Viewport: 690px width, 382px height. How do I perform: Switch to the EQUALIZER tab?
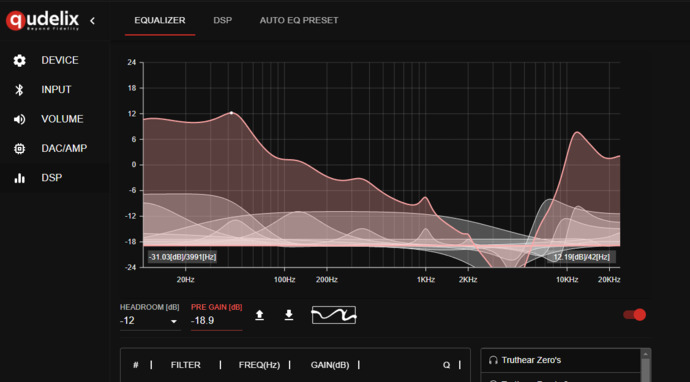tap(160, 21)
